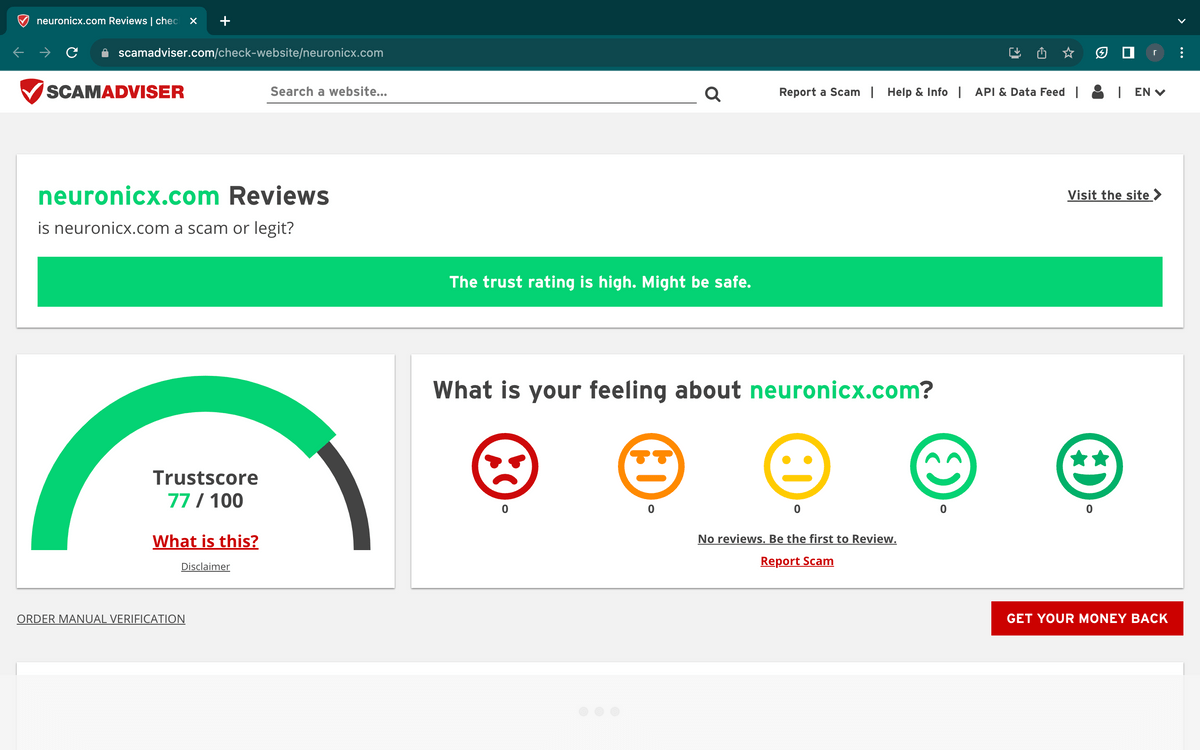Open Help & Info menu

click(917, 92)
